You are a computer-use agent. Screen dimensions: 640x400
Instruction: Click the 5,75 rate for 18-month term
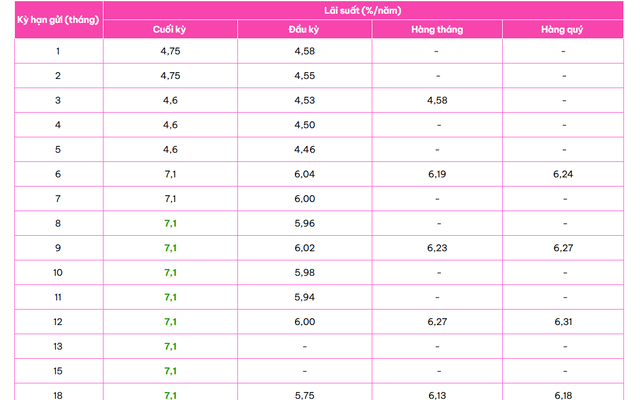coord(304,395)
